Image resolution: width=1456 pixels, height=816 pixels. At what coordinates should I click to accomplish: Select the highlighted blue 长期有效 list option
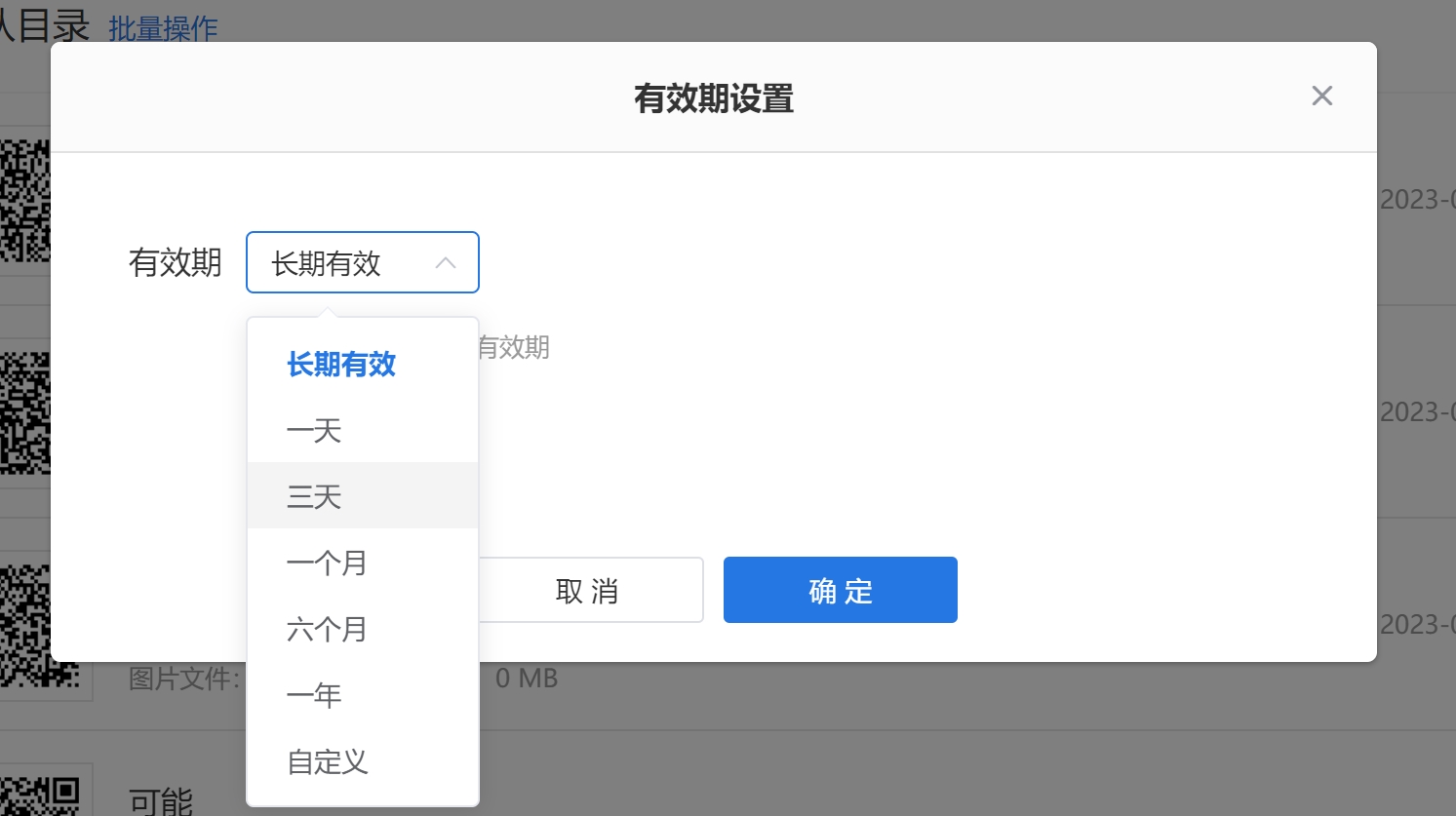[x=341, y=365]
